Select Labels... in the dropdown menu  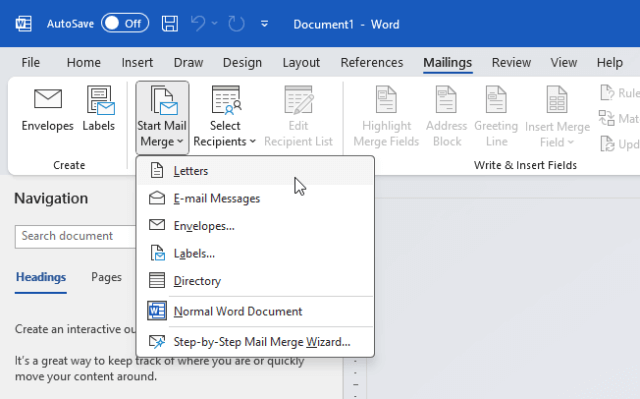(256, 254)
